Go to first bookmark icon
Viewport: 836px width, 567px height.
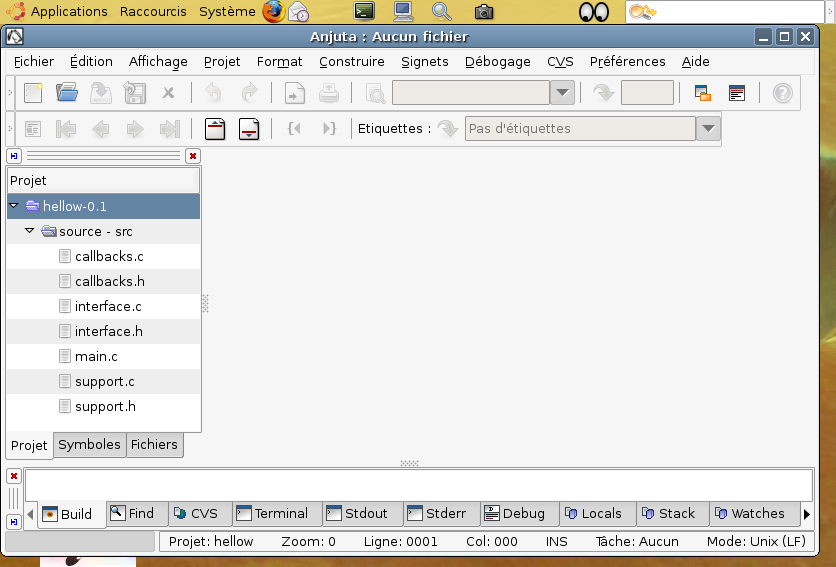click(x=66, y=129)
